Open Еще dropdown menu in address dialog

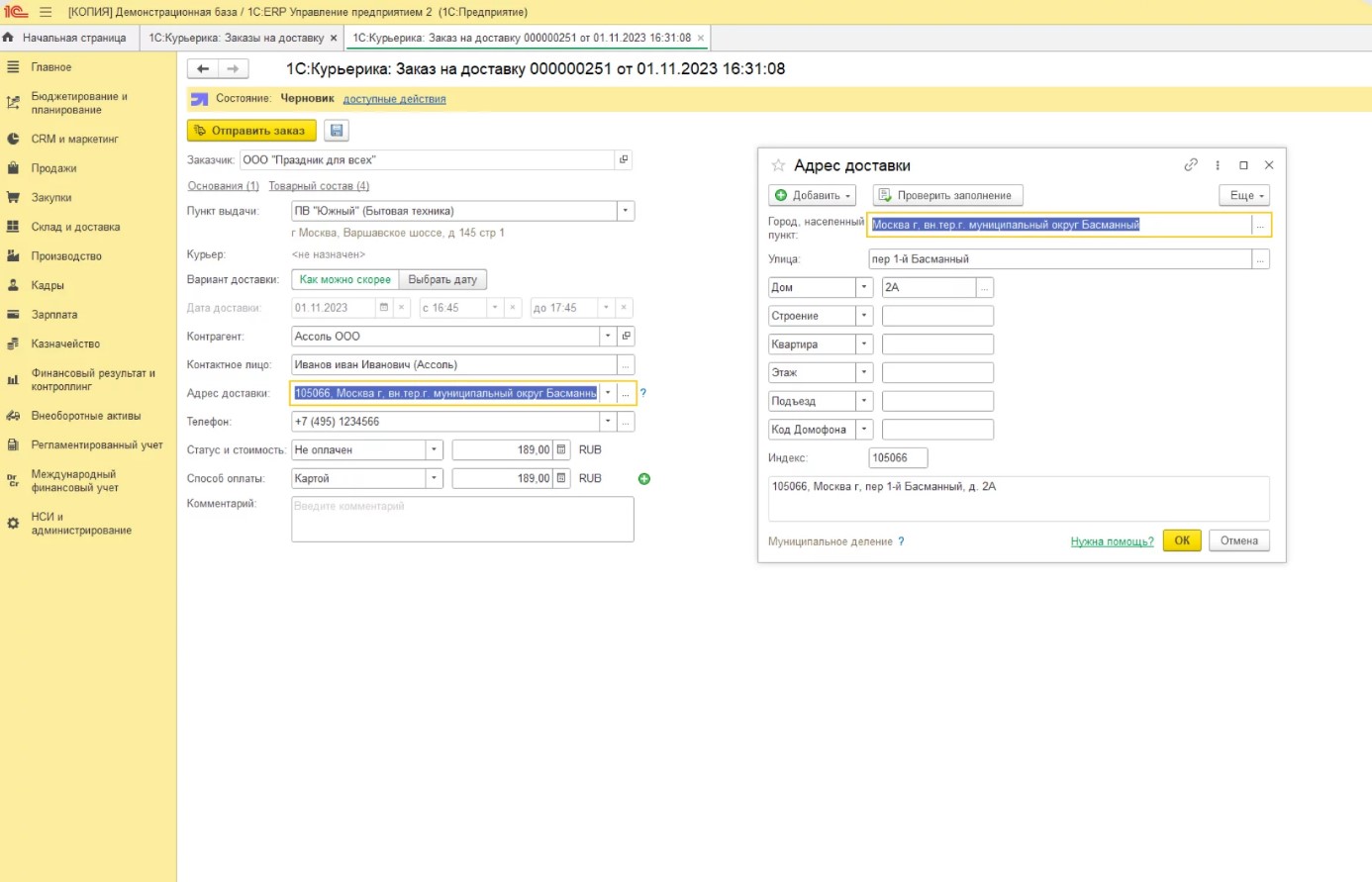[x=1244, y=196]
